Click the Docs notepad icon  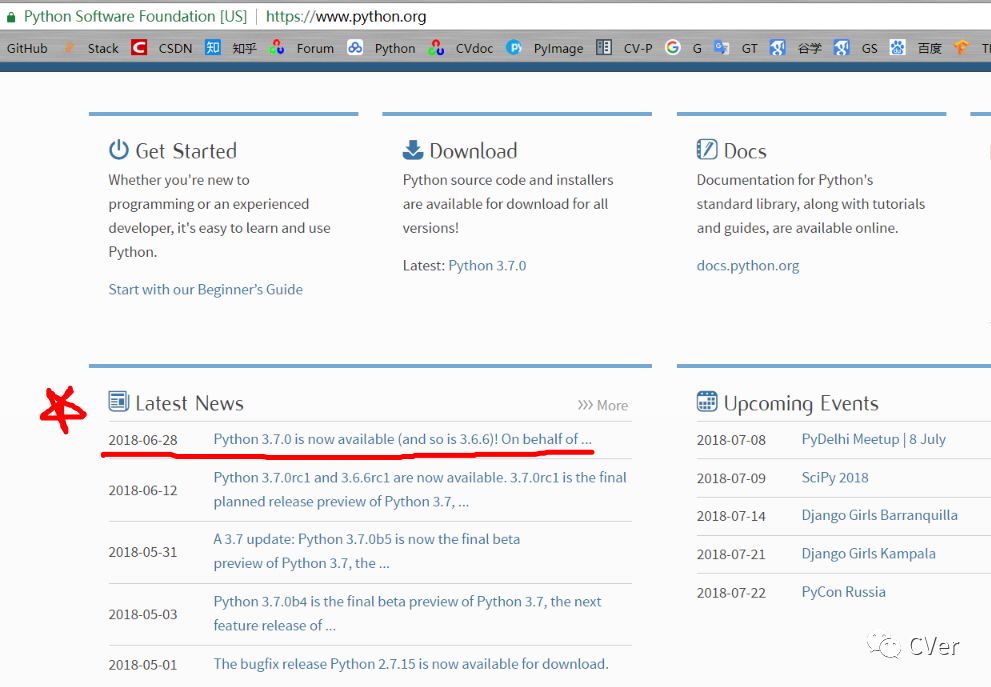tap(707, 150)
